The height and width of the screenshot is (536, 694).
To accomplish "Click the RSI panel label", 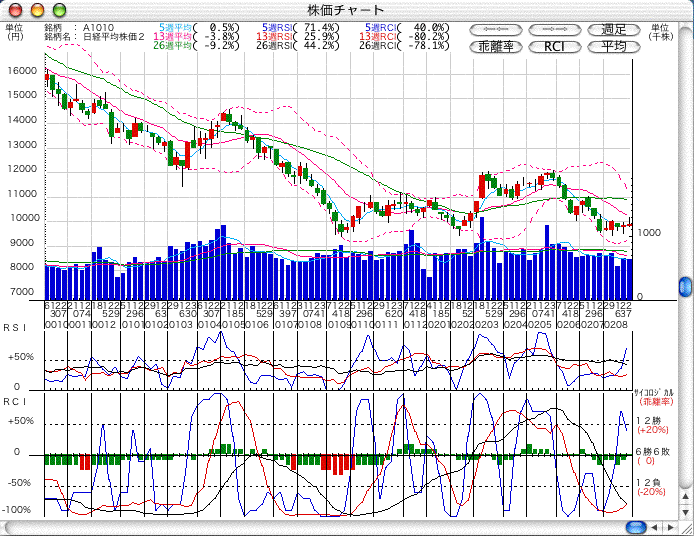I will [15, 328].
